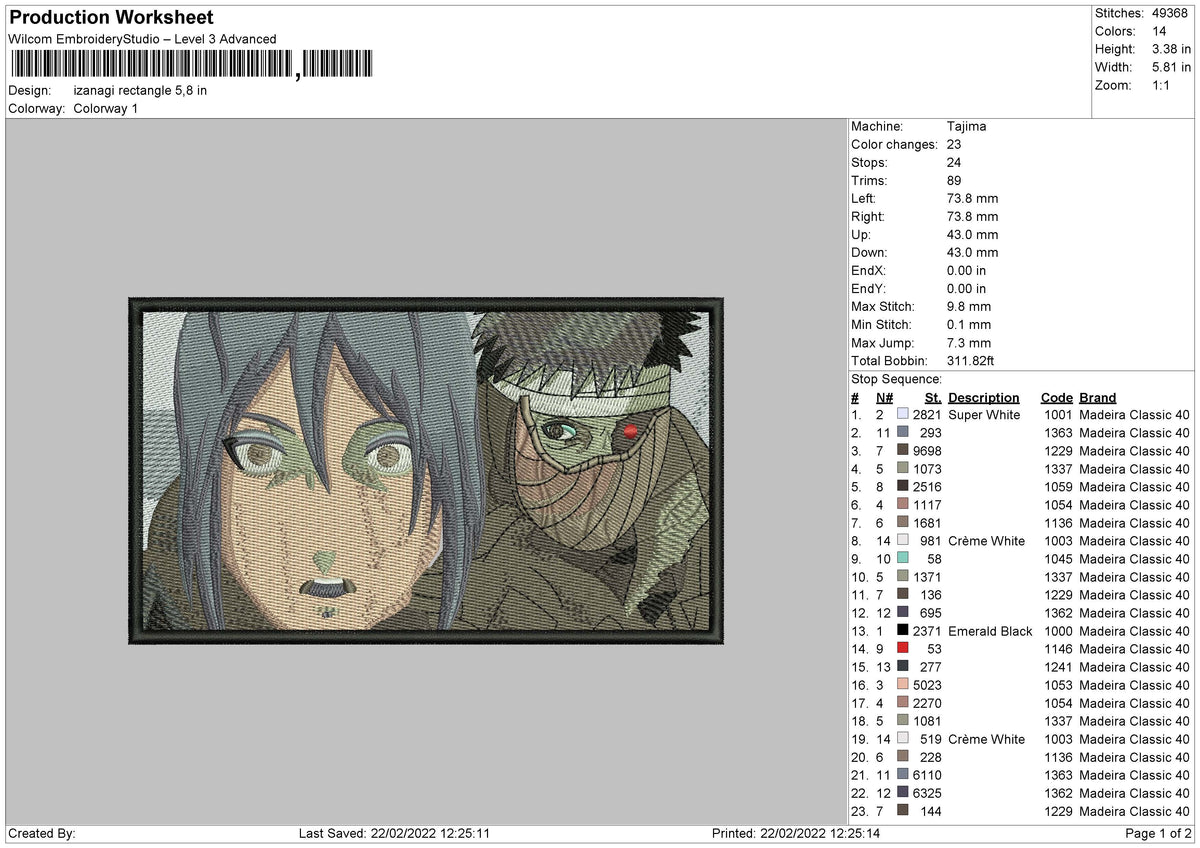Image resolution: width=1200 pixels, height=848 pixels.
Task: Click the 'Description' column header
Action: [984, 398]
